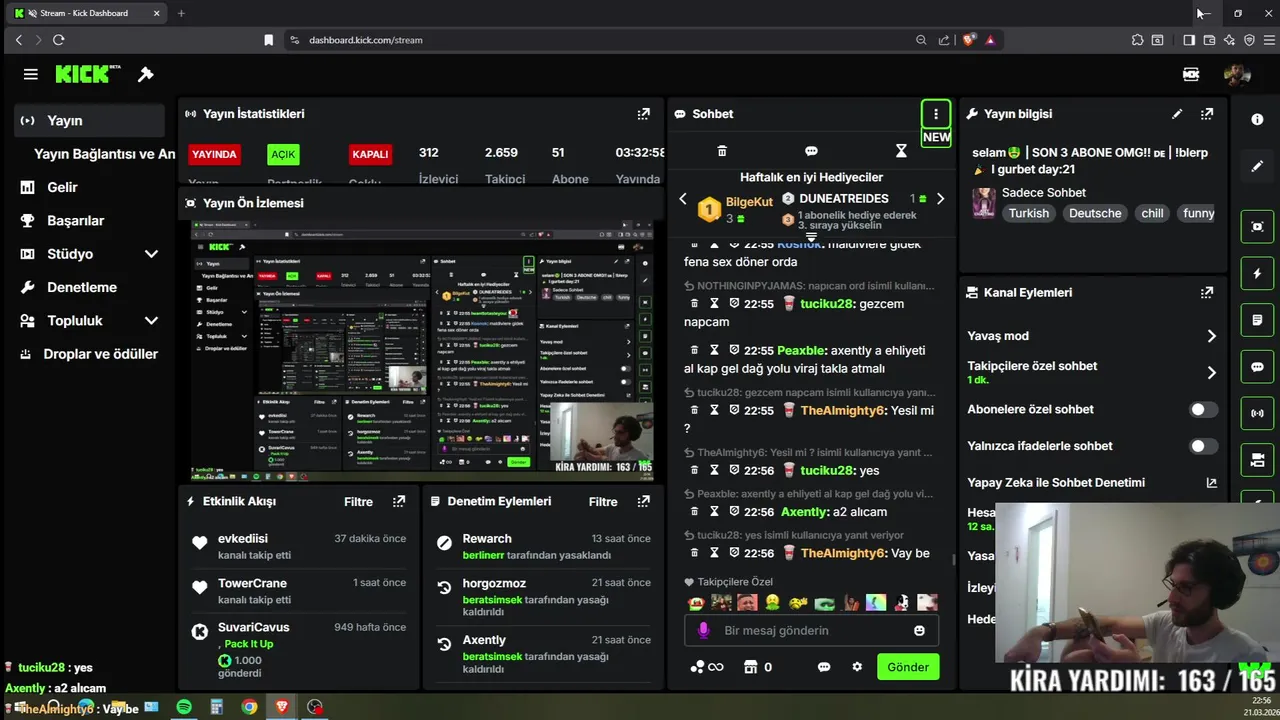Image resolution: width=1280 pixels, height=720 pixels.
Task: Click the purple microphone icon in message box
Action: coord(704,631)
